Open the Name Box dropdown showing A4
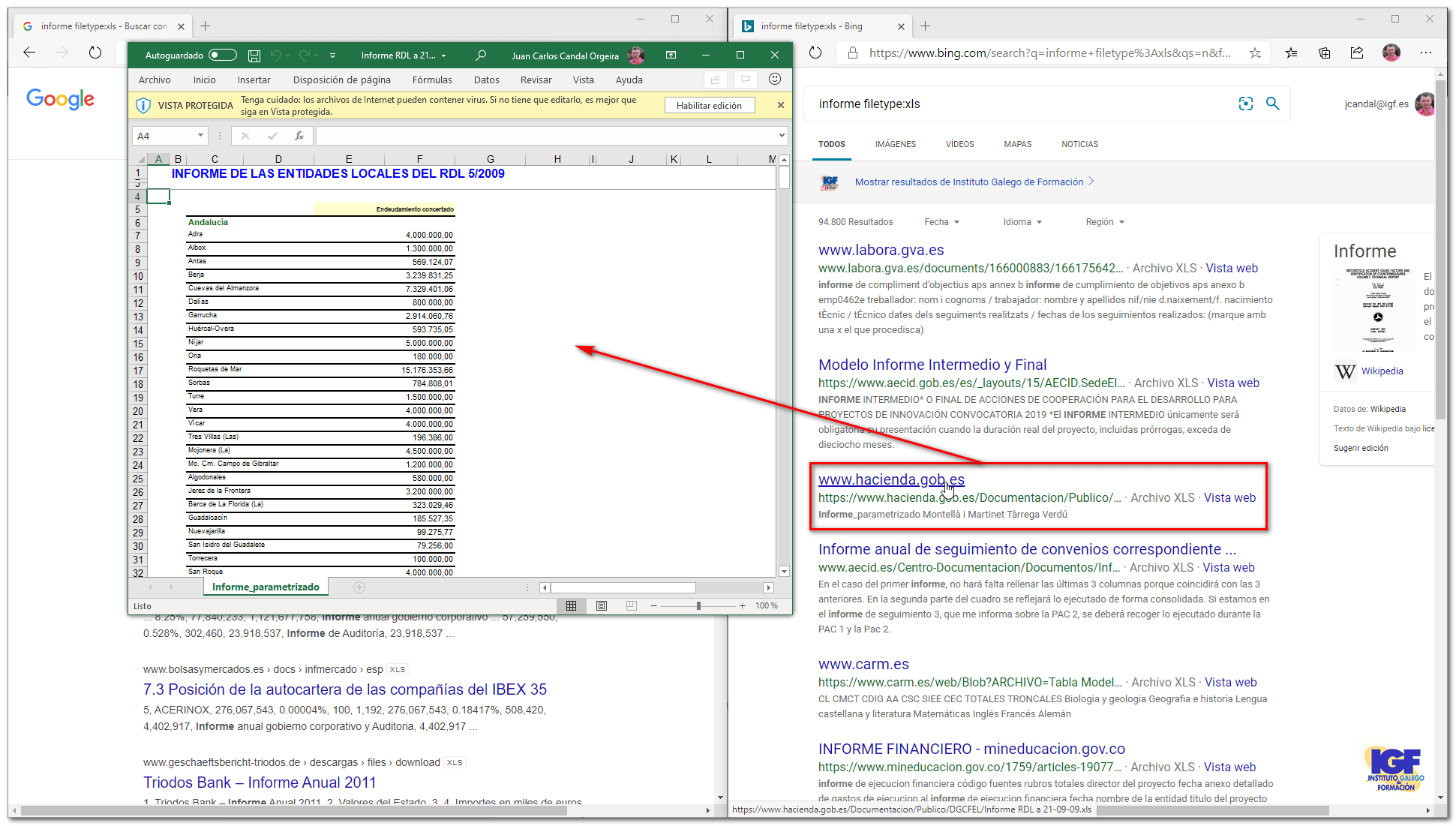Image resolution: width=1456 pixels, height=826 pixels. [x=200, y=136]
